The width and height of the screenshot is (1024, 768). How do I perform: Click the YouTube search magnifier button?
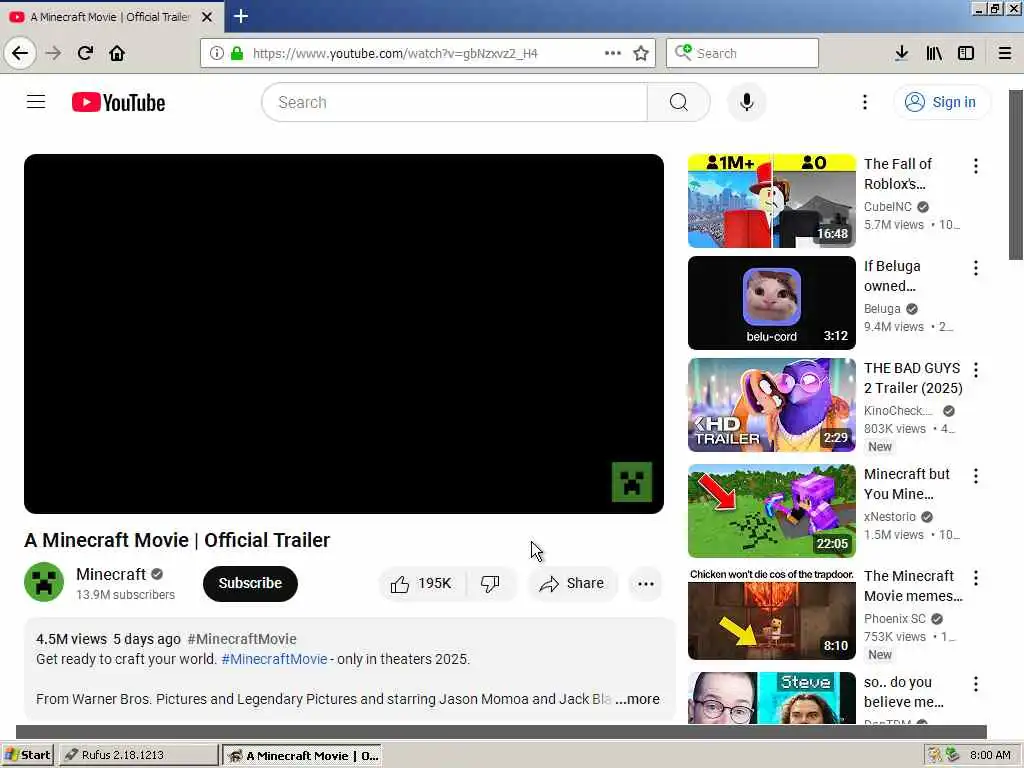tap(679, 102)
